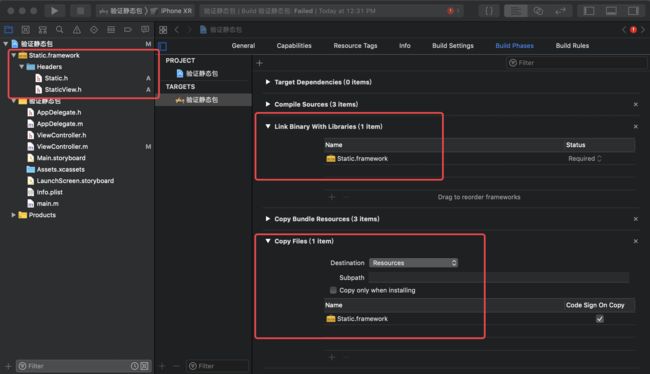Open the Destination Resources dropdown
The height and width of the screenshot is (374, 650).
click(413, 263)
